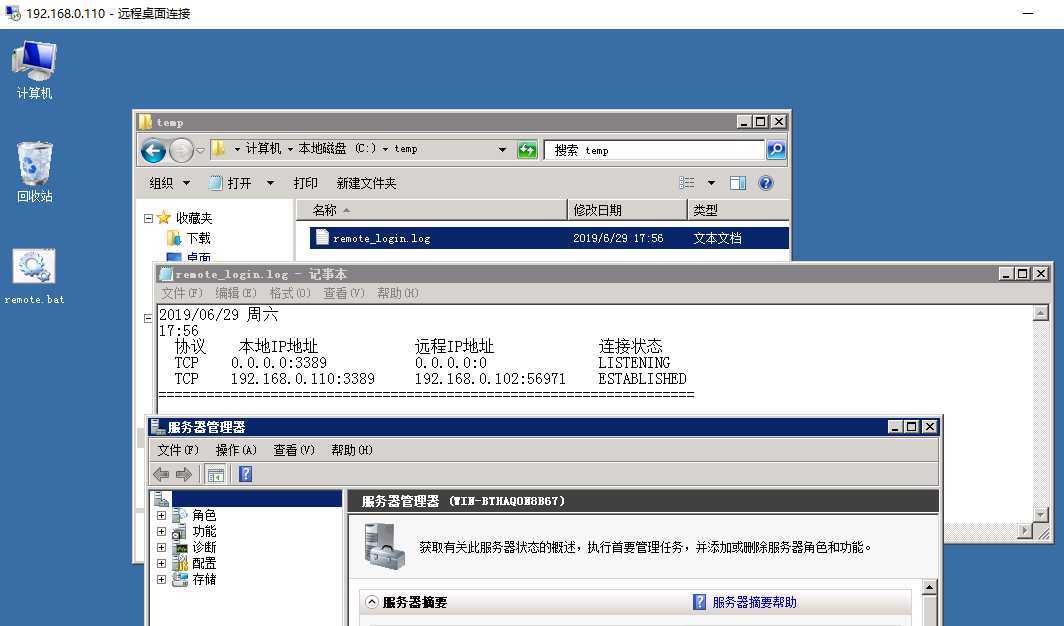This screenshot has width=1064, height=626.
Task: Click 计算机 segment in address bar
Action: [263, 149]
